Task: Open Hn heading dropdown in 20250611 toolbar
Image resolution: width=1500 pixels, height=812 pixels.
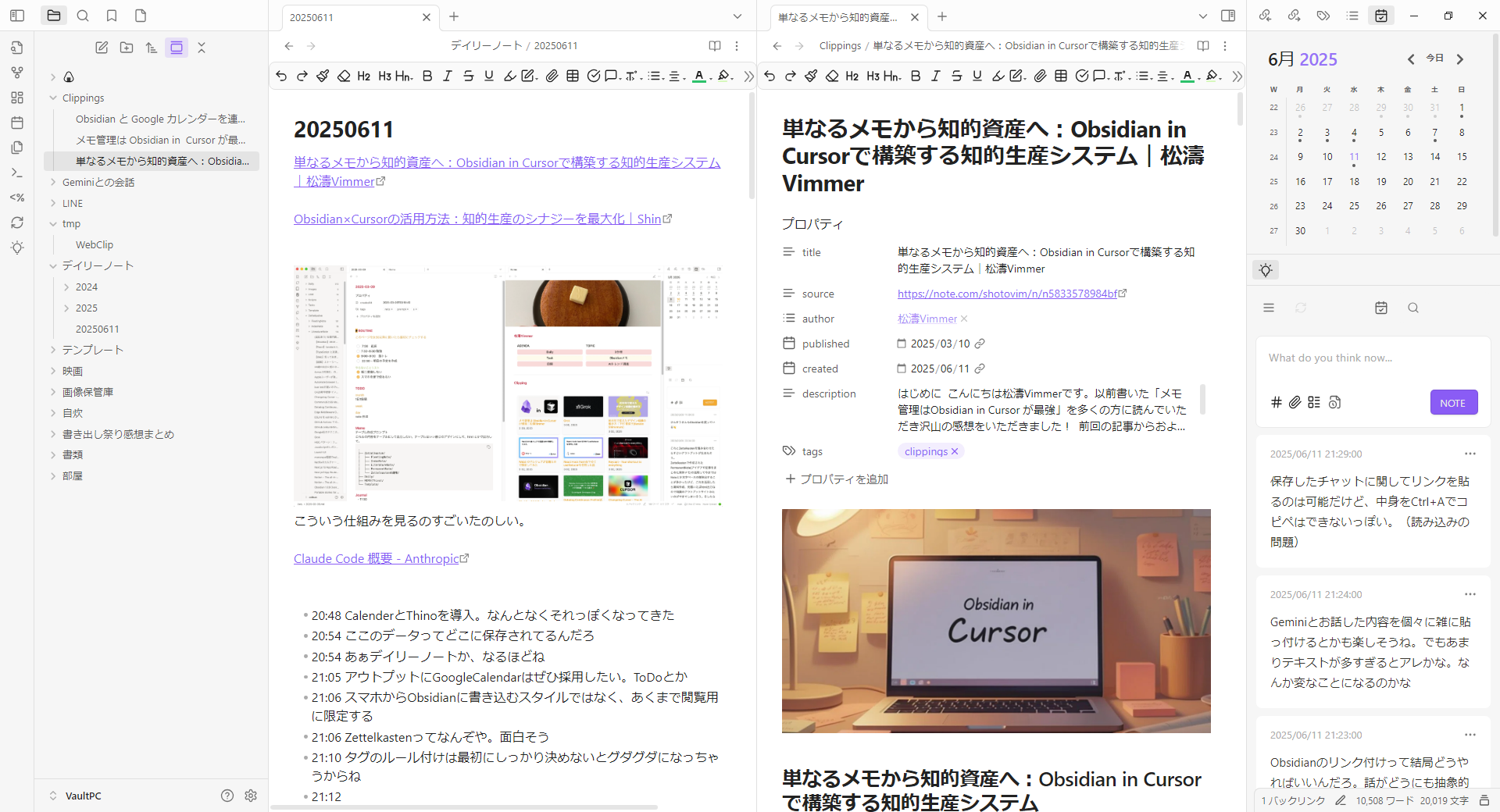Action: pos(404,76)
